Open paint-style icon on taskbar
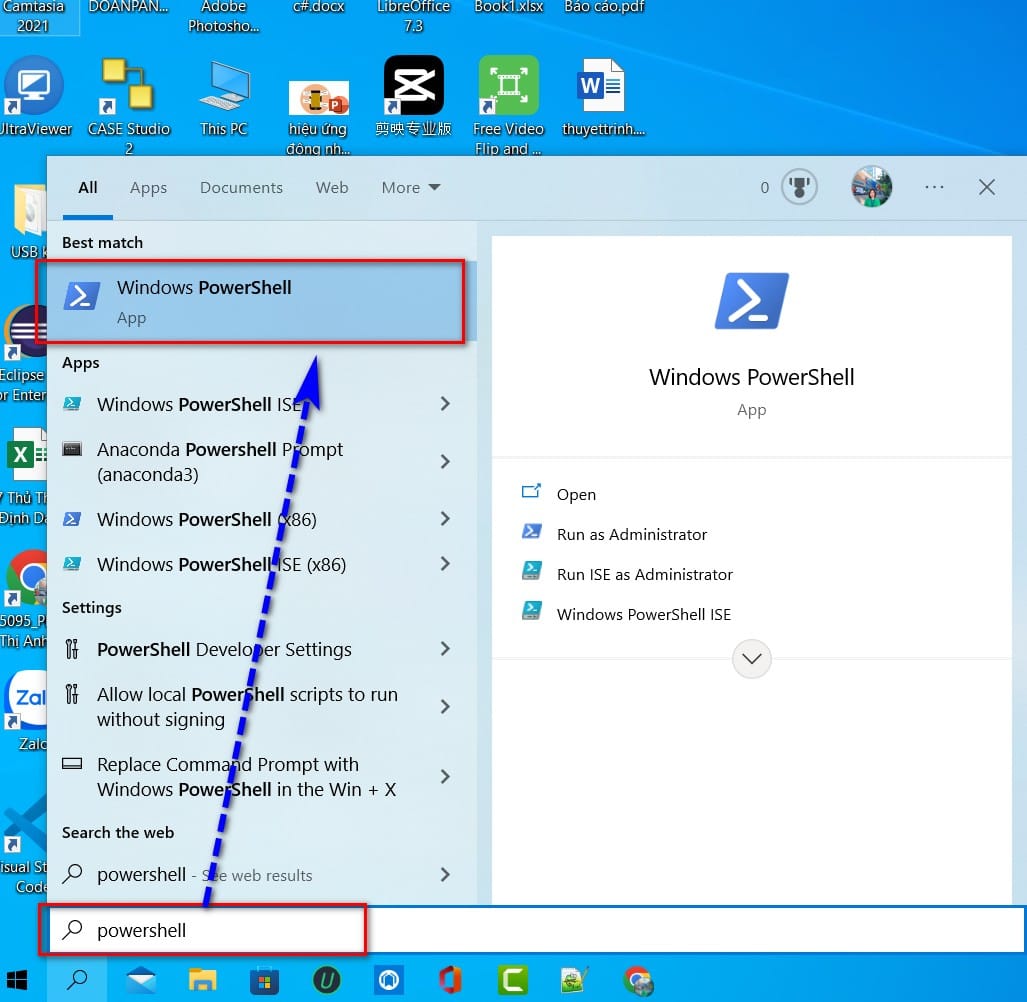This screenshot has width=1027, height=1002. pyautogui.click(x=575, y=980)
